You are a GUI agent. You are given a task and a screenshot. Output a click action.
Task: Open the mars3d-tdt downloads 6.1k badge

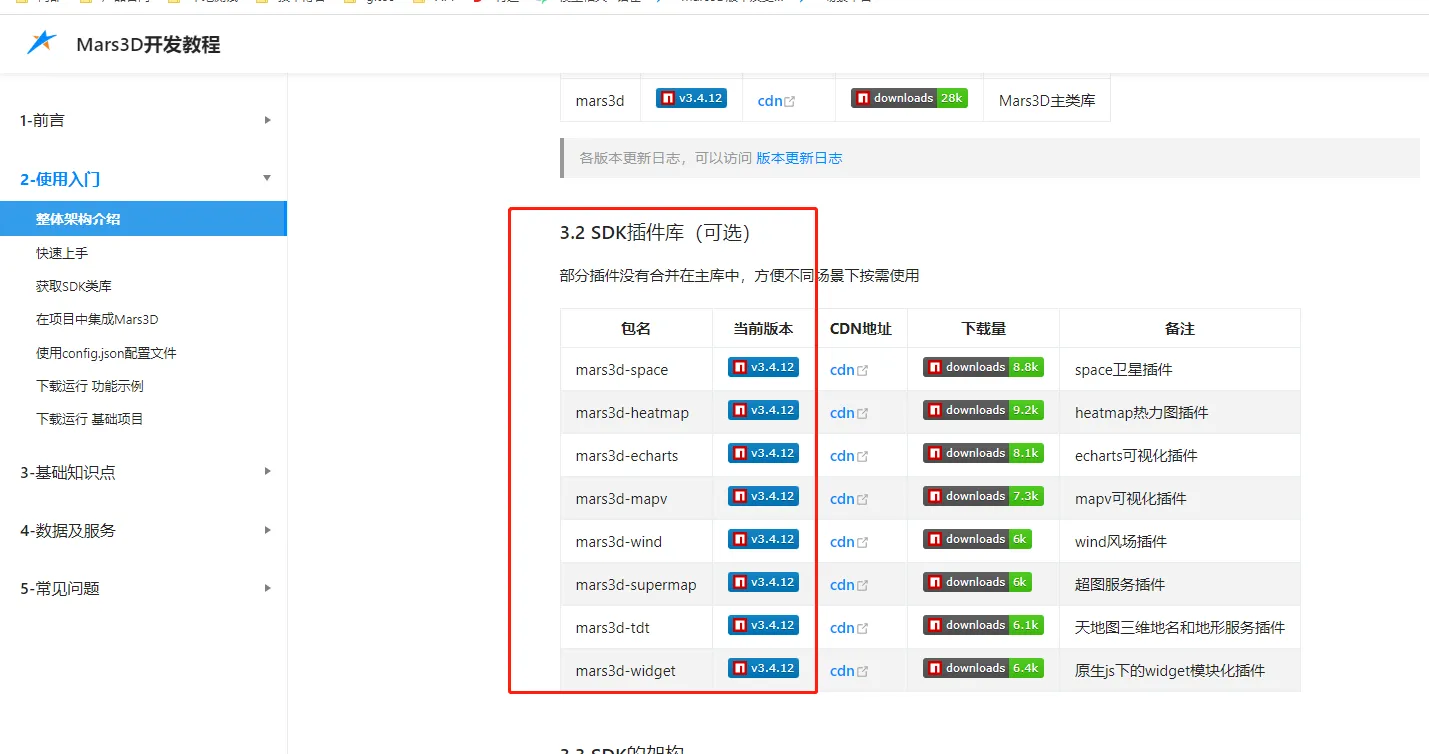(x=983, y=625)
